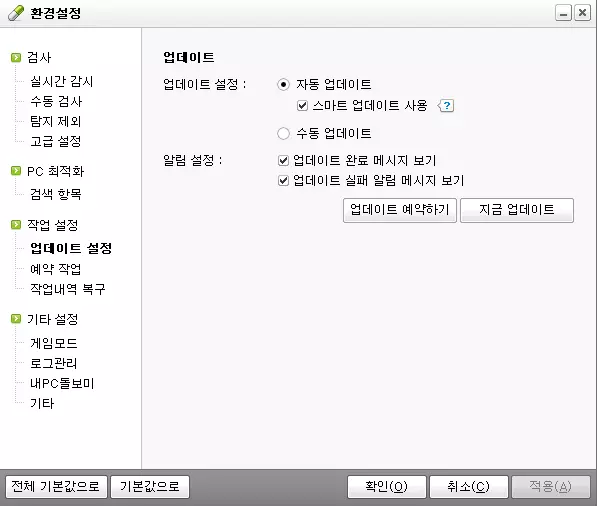Confirm with 확인(O) button
Image resolution: width=597 pixels, height=506 pixels.
387,487
